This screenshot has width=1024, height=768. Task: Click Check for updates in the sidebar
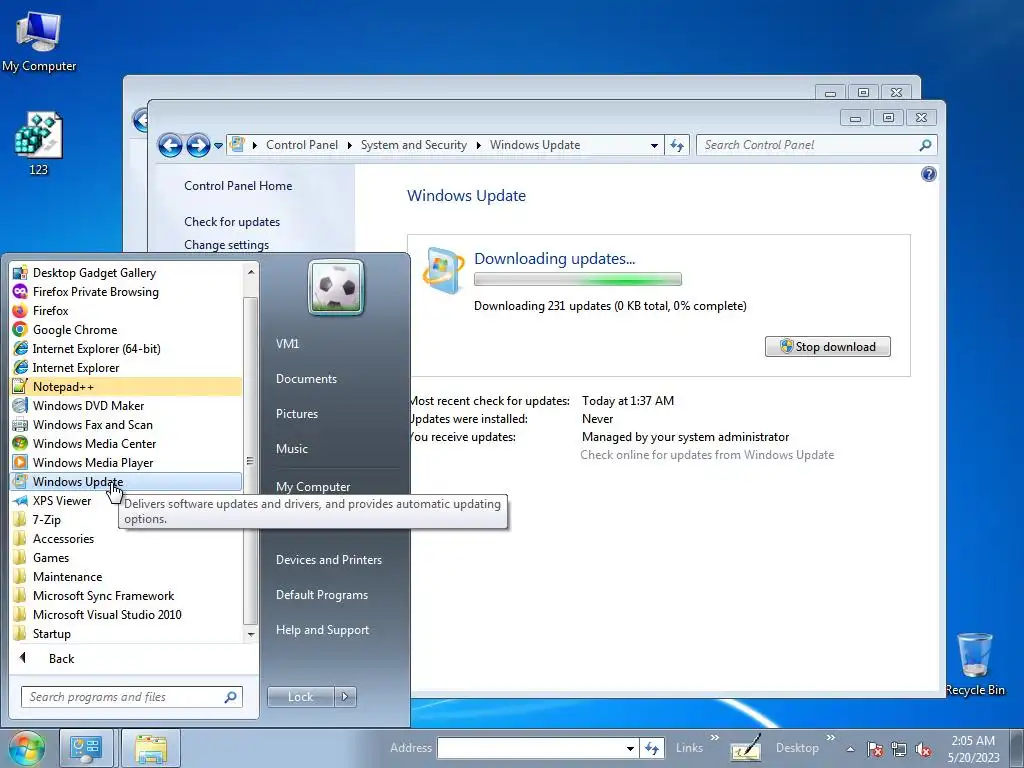(x=232, y=222)
